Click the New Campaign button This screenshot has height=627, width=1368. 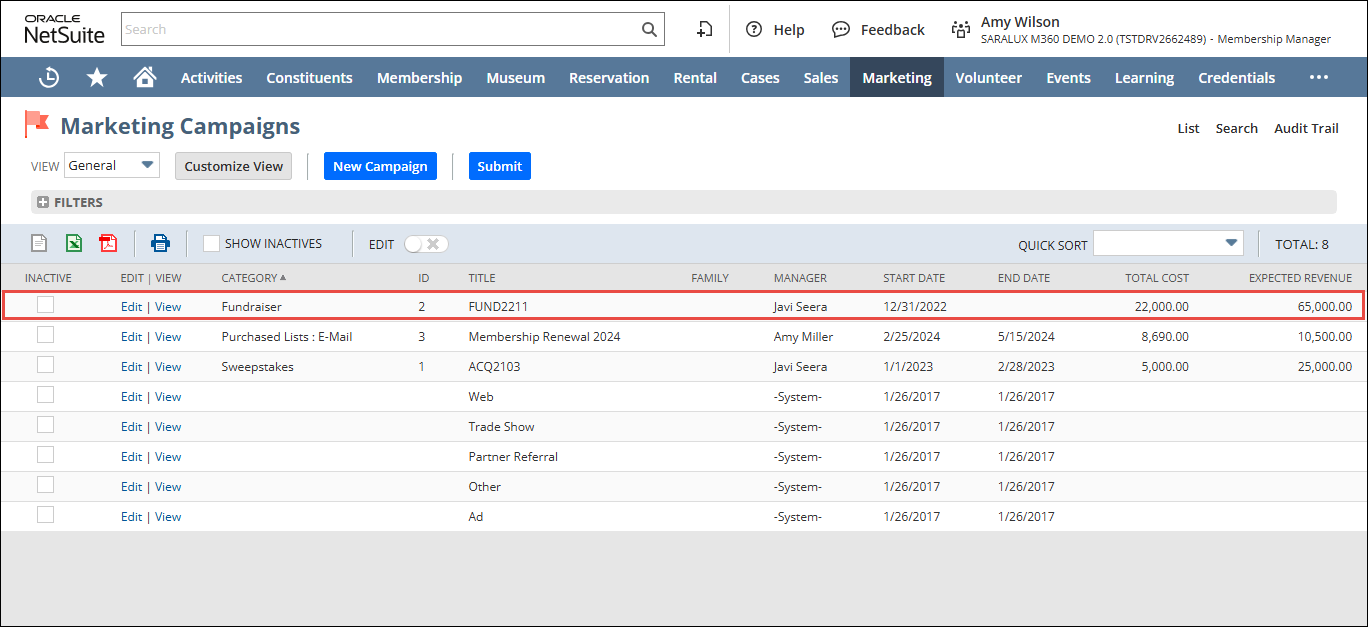[x=380, y=167]
